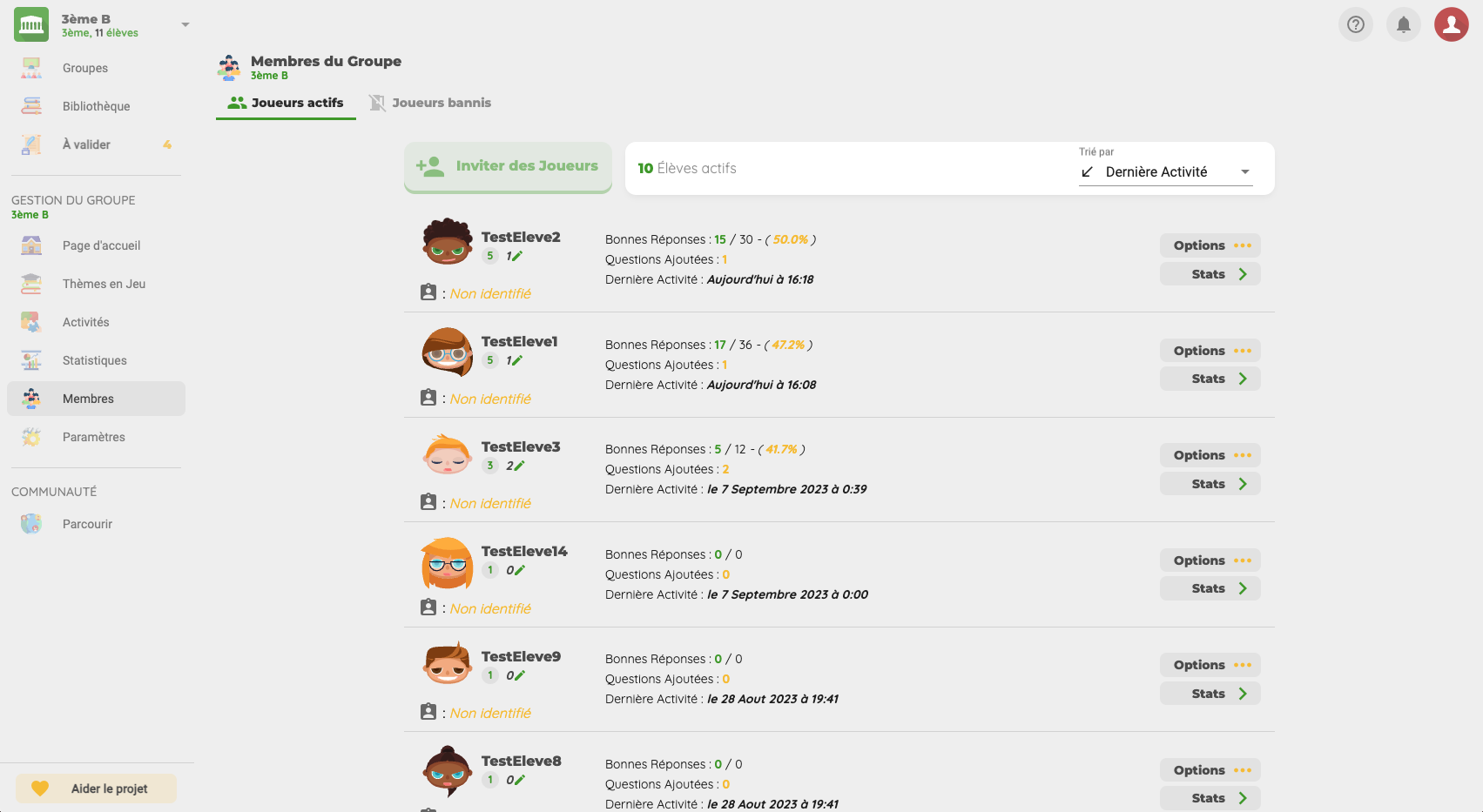The image size is (1483, 812).
Task: Select the Joueurs actifs tab
Action: 286,103
